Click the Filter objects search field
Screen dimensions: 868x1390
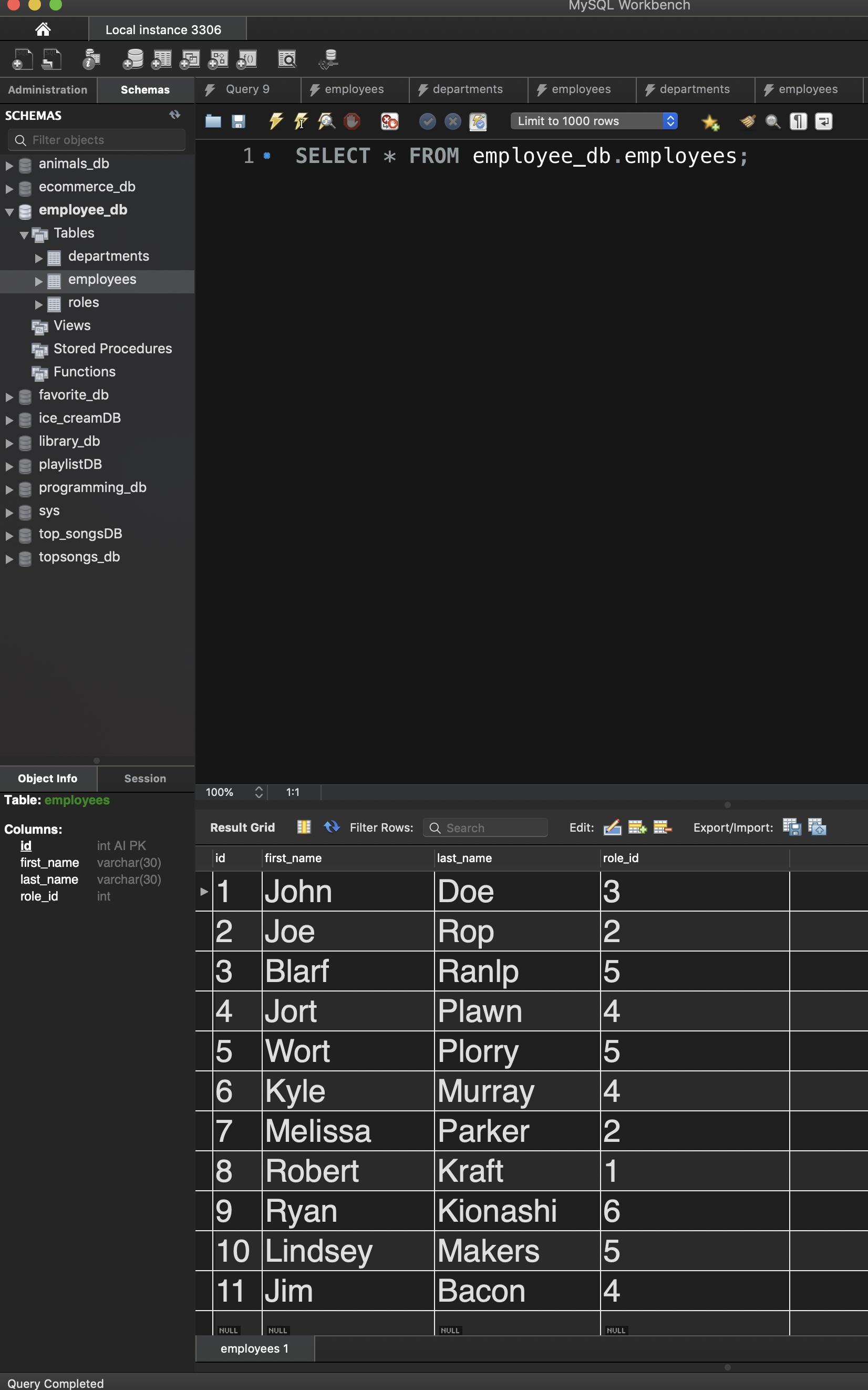pos(96,139)
